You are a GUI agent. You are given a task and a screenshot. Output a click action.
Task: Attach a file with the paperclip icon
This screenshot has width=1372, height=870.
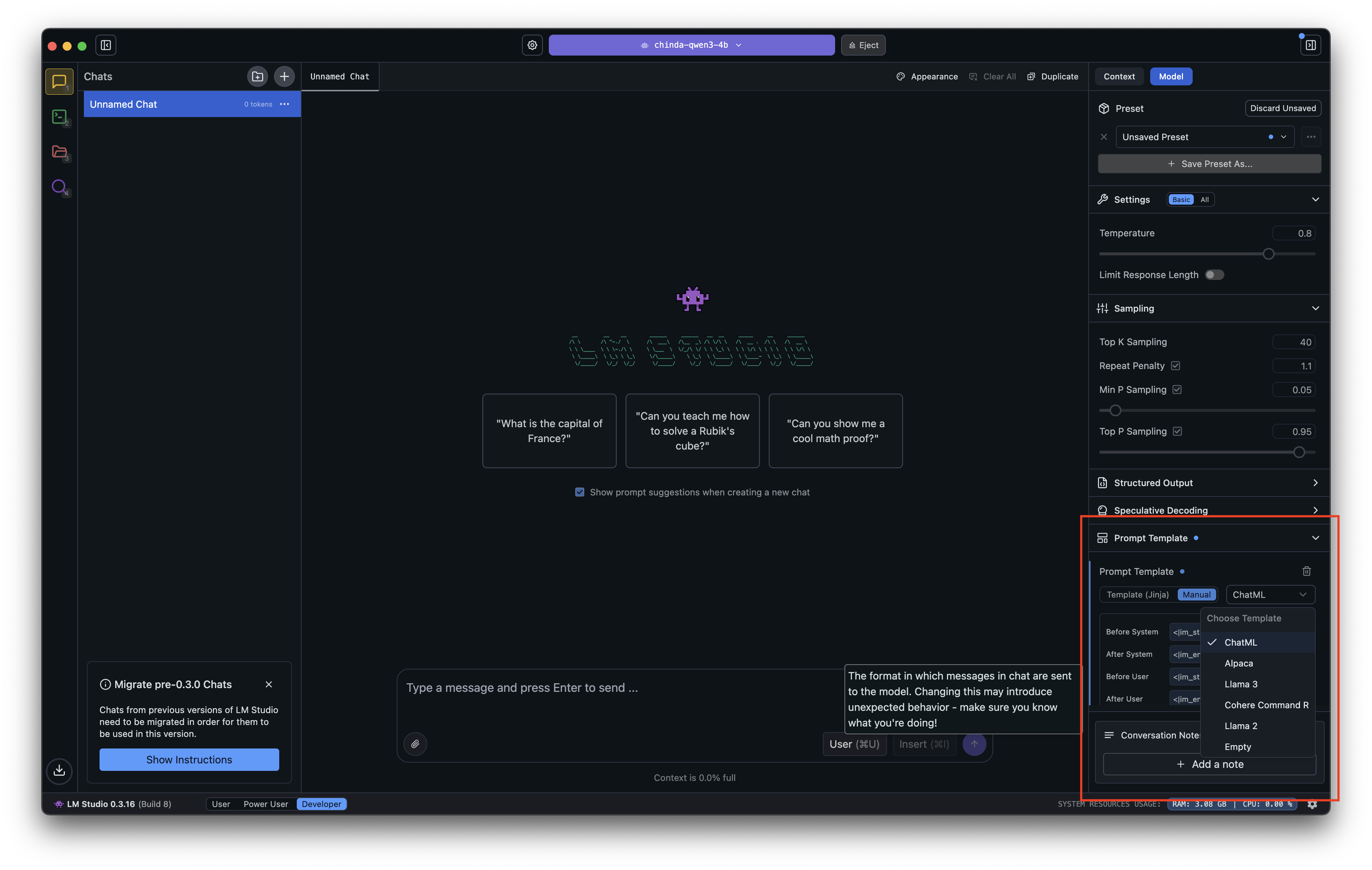coord(415,744)
